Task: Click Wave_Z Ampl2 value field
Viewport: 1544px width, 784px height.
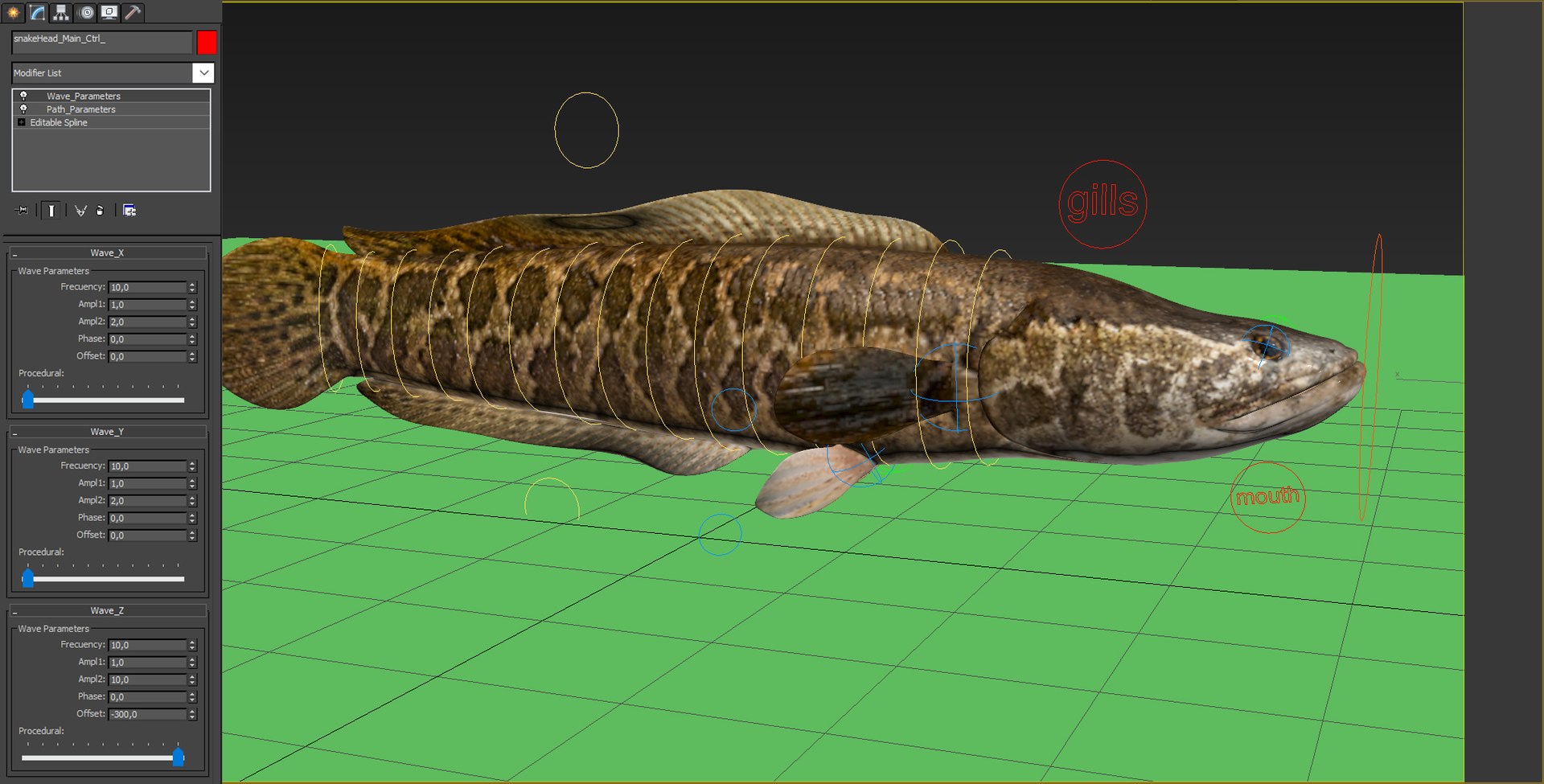Action: tap(148, 679)
